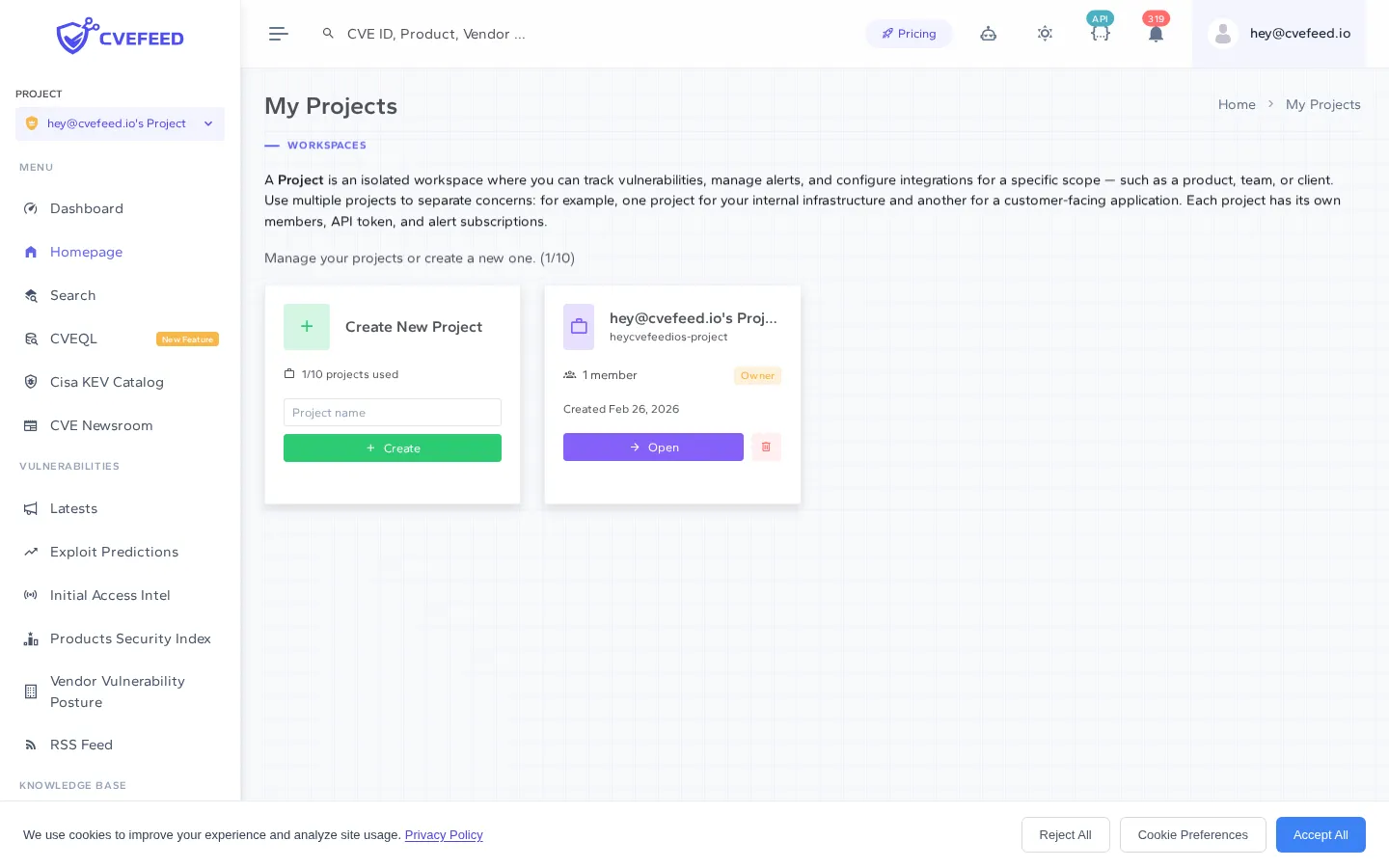Select CVEQL from the sidebar

73,339
